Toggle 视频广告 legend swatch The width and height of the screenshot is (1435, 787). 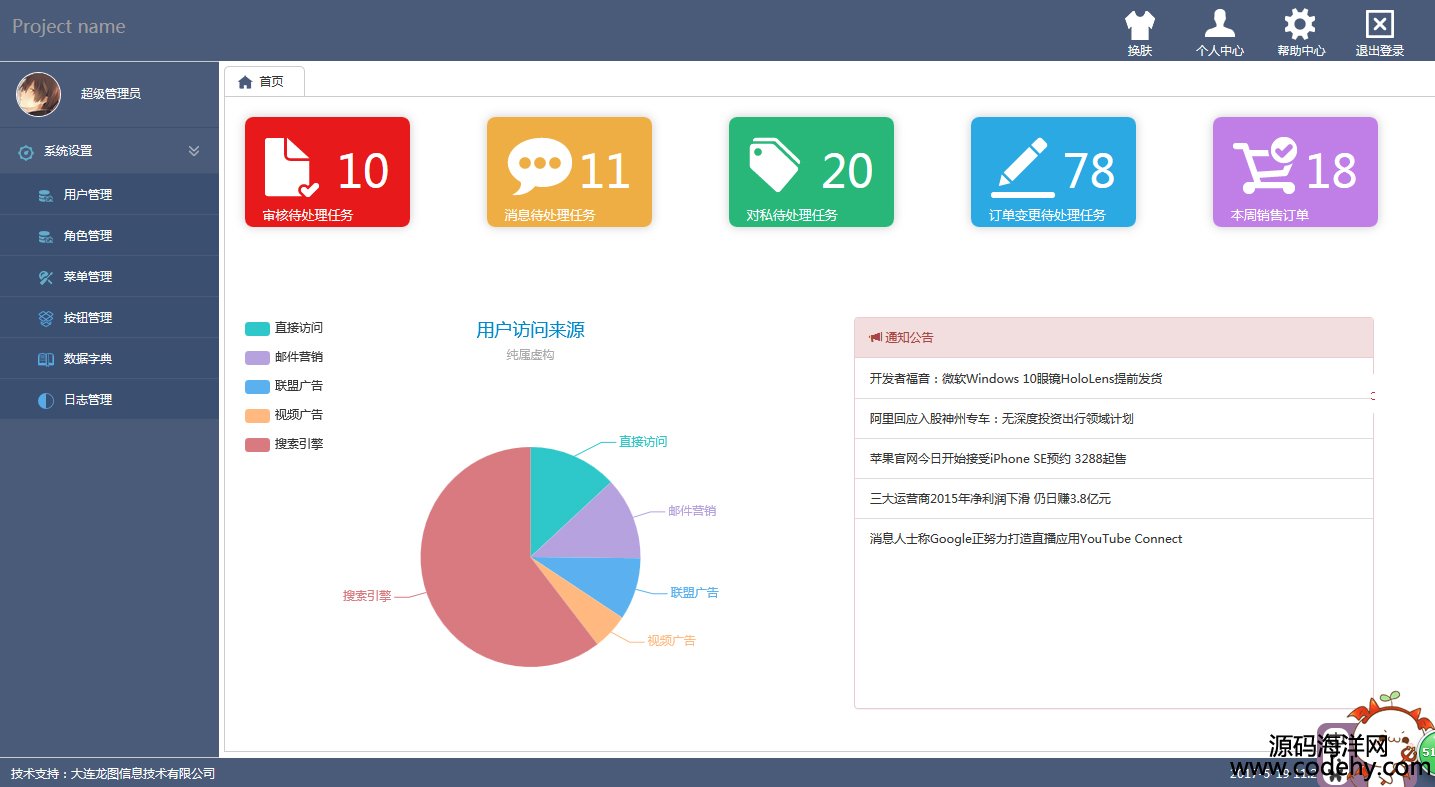click(x=257, y=415)
